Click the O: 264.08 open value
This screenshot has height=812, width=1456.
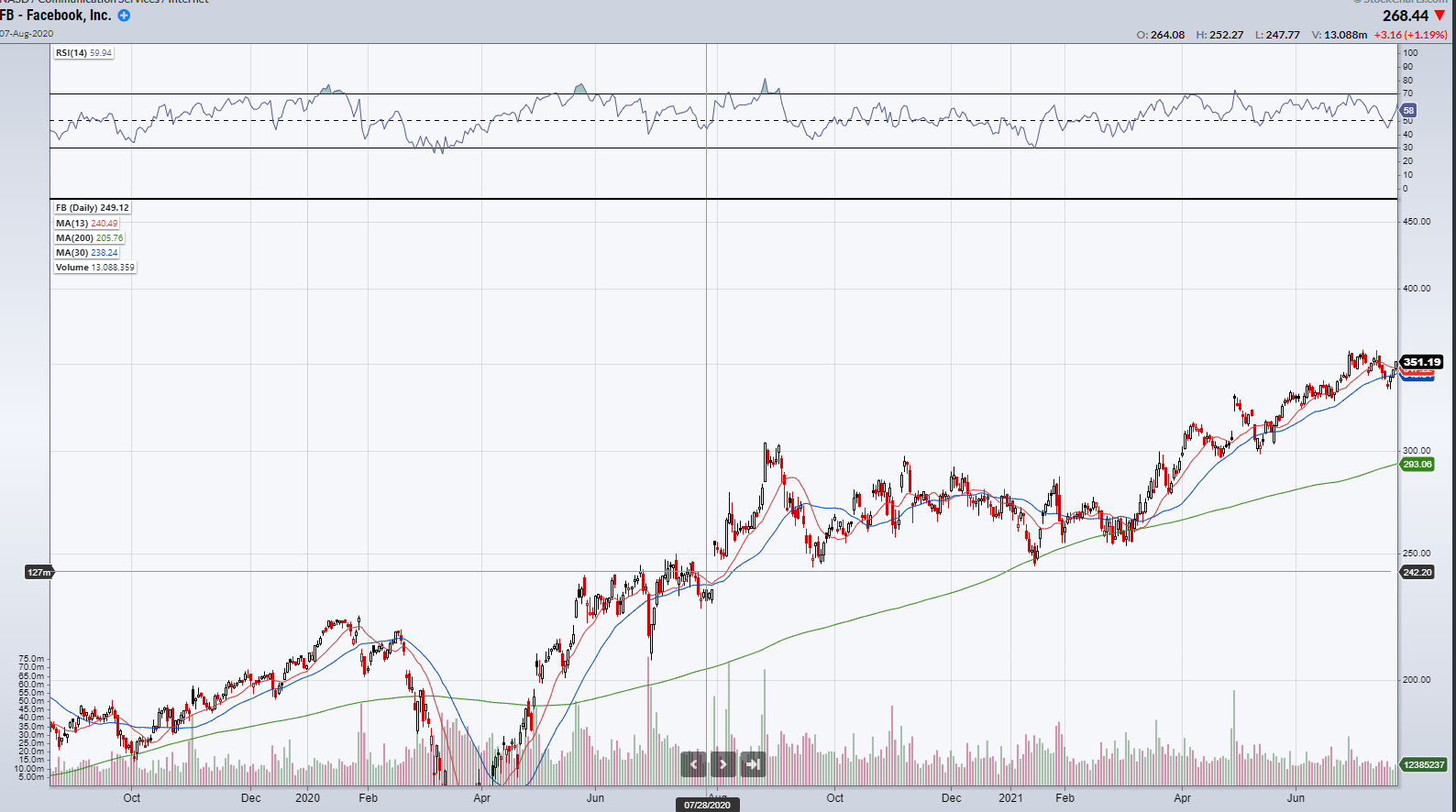coord(1160,35)
